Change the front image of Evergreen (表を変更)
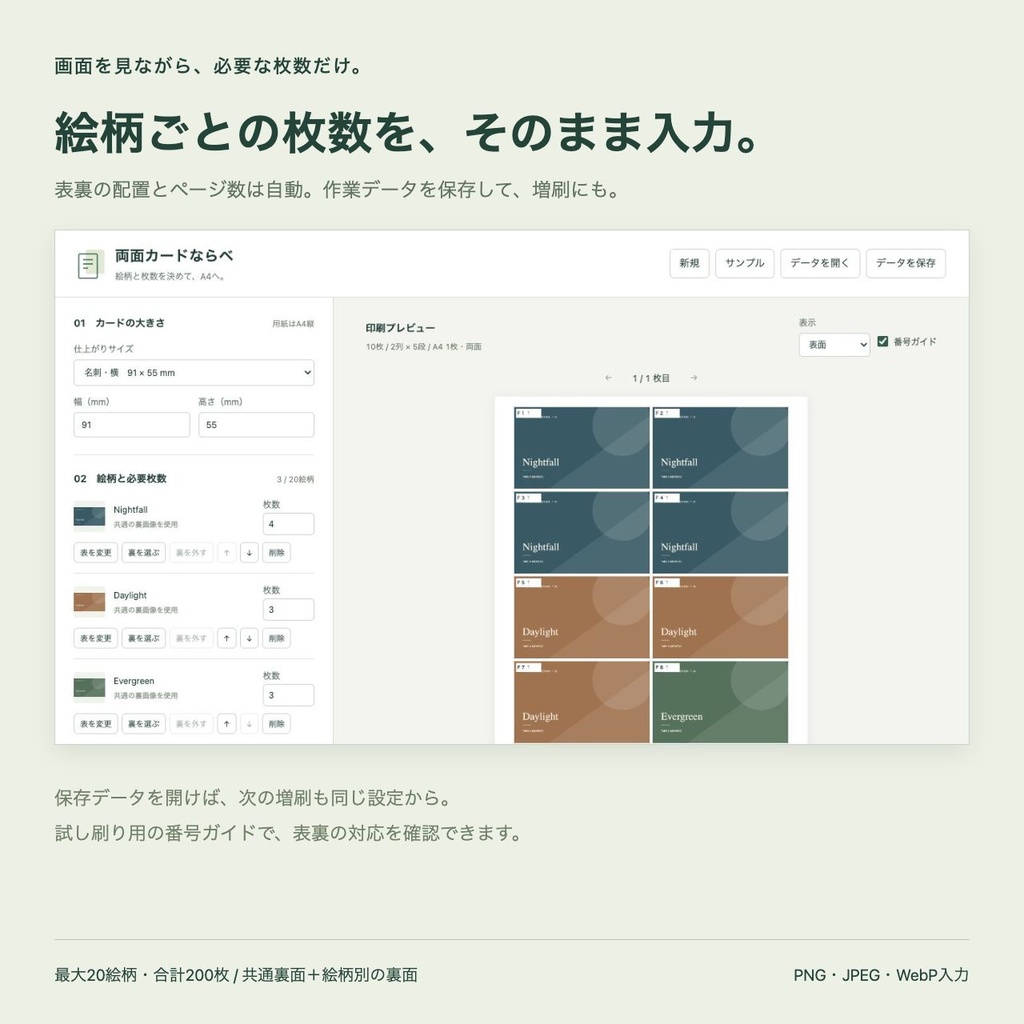Screen dimensions: 1024x1024 click(96, 724)
